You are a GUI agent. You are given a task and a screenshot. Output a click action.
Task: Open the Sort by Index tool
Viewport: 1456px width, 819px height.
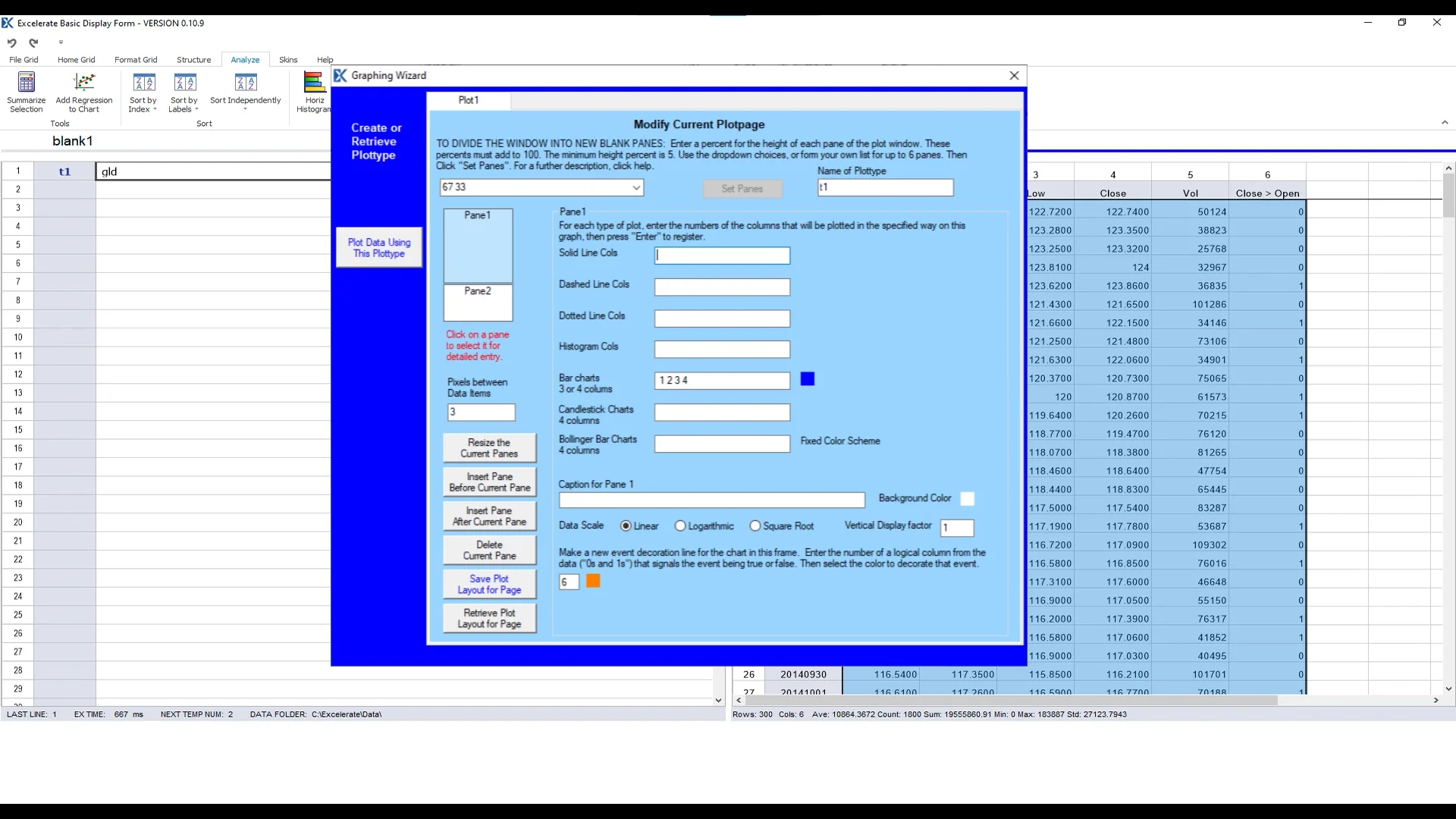tap(143, 93)
